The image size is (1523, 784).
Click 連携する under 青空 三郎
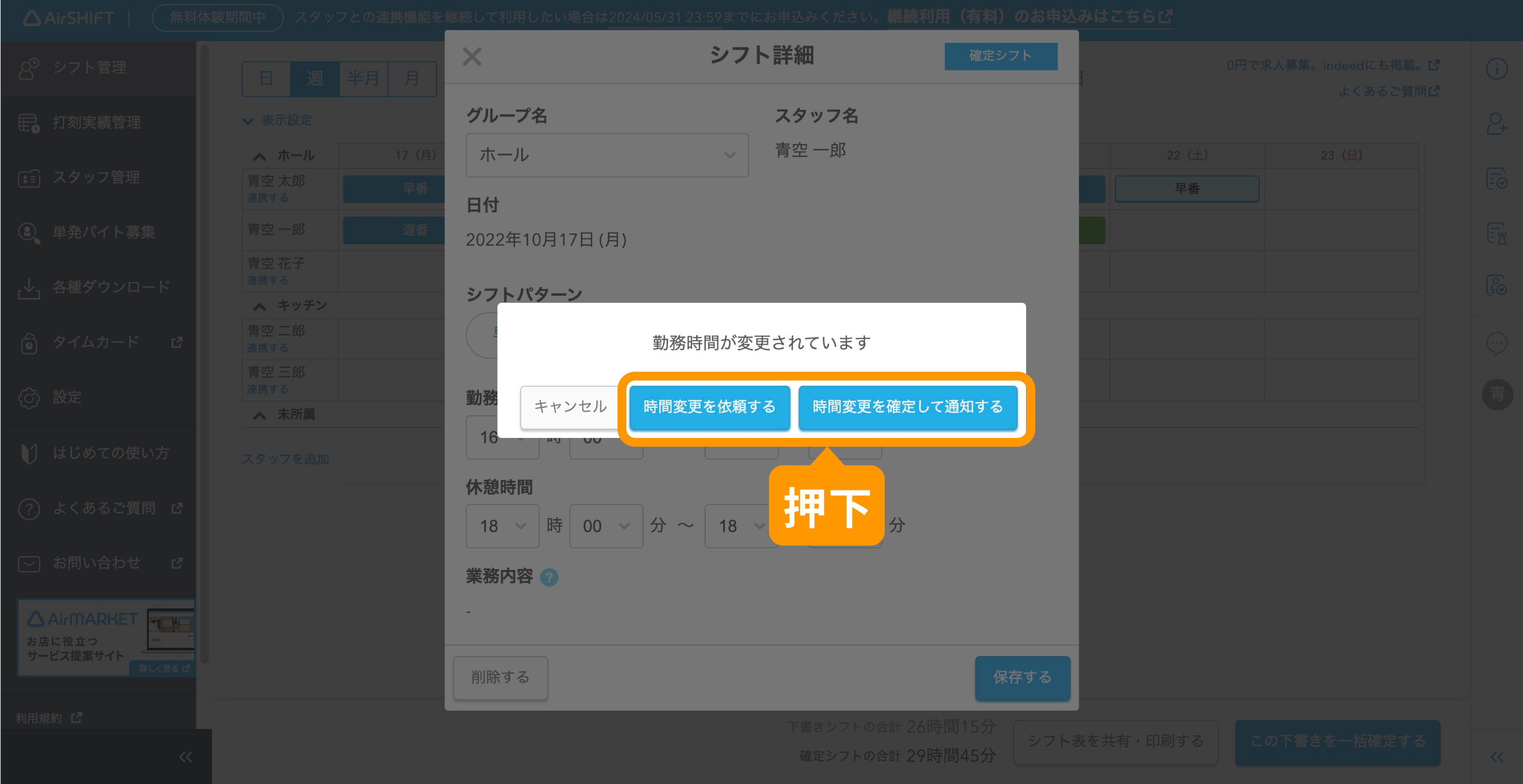click(267, 389)
